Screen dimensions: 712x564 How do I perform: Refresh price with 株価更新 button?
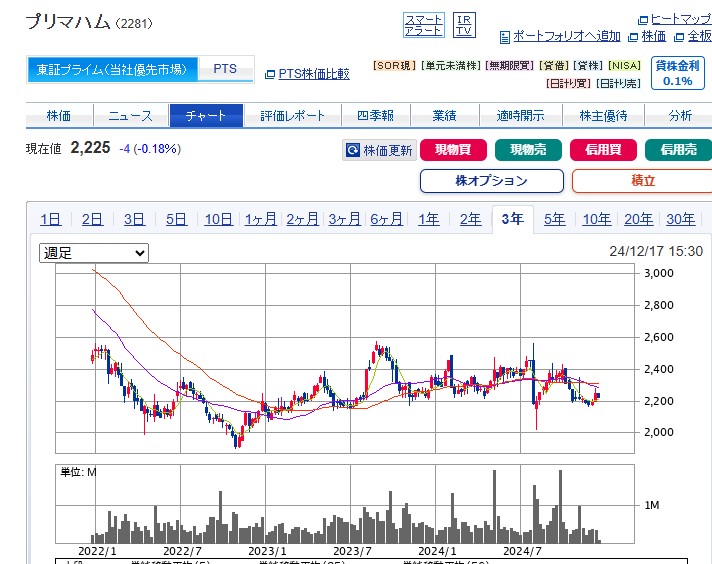point(379,150)
